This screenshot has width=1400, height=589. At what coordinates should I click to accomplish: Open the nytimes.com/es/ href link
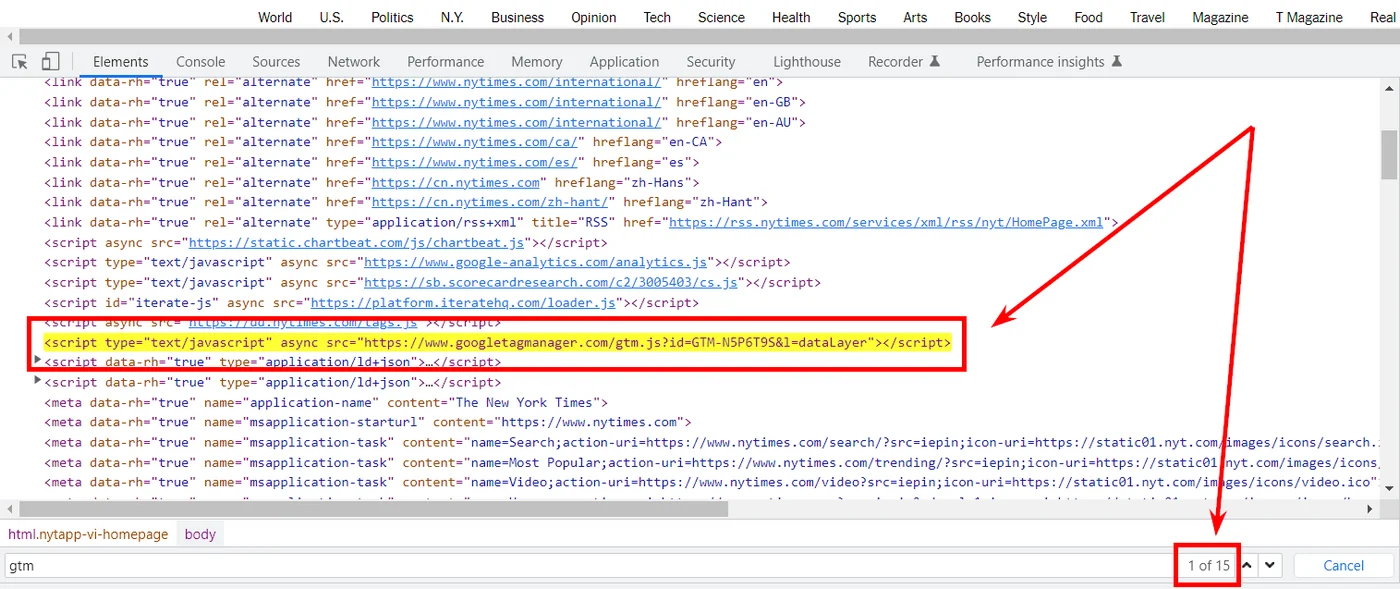pyautogui.click(x=475, y=162)
